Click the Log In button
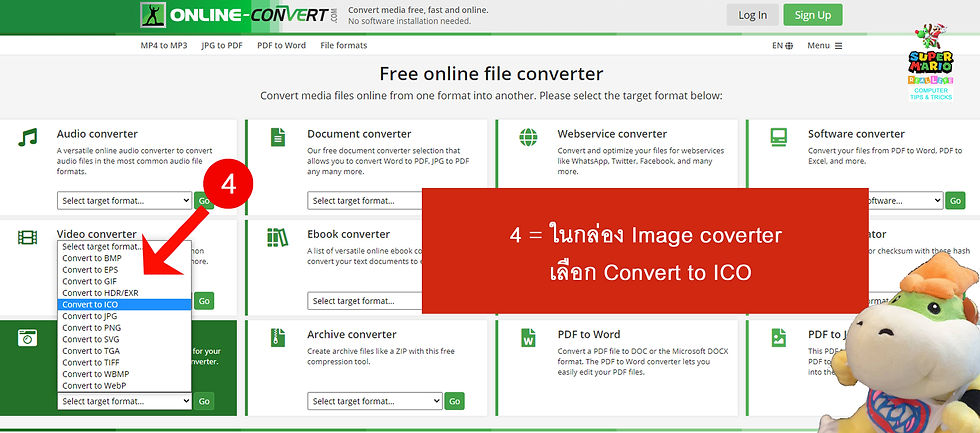 [752, 15]
